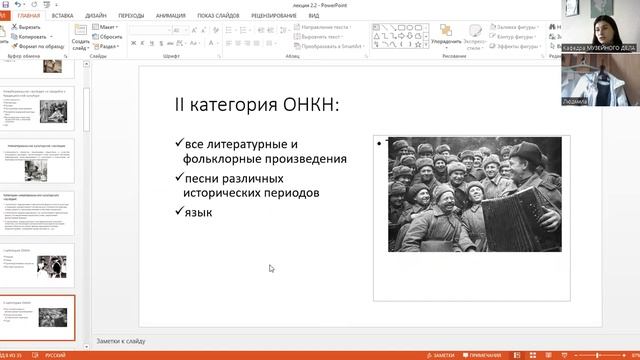Click the decrease indent level icon
640x360 pixels.
[x=261, y=30]
